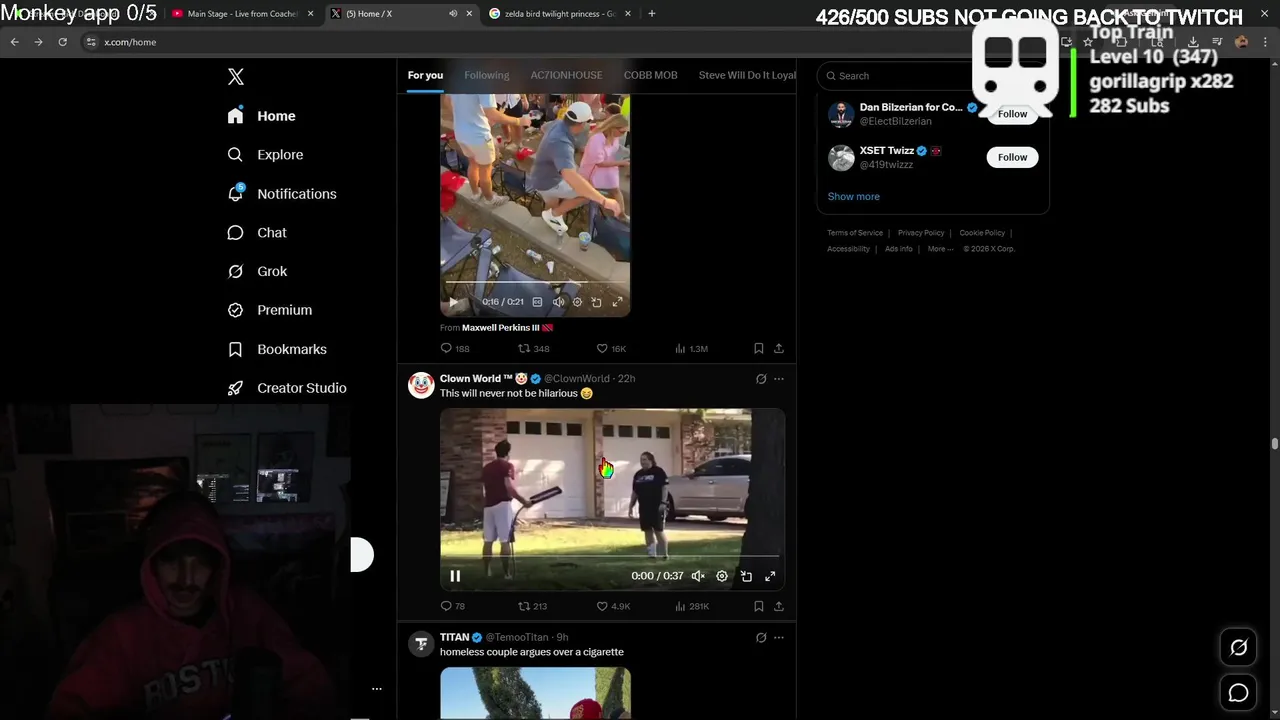Repost the post with 348 reposts
Screen dimensions: 1280x720
coord(534,348)
